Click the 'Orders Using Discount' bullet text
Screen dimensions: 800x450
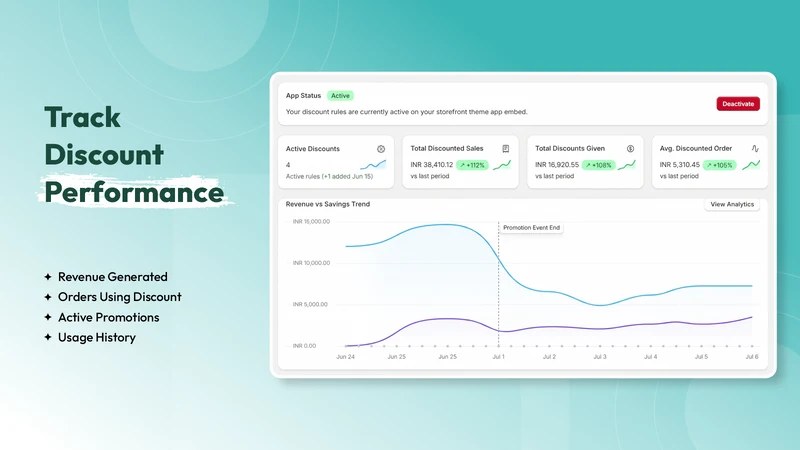click(120, 297)
